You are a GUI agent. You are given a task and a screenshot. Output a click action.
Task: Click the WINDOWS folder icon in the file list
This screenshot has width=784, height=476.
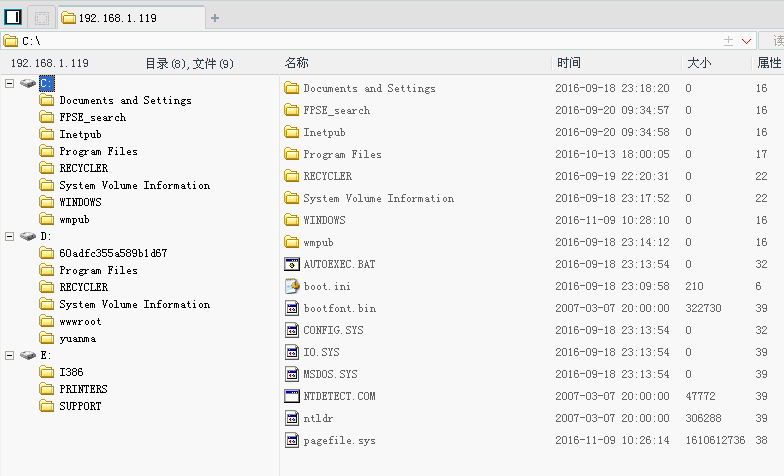pyautogui.click(x=292, y=220)
